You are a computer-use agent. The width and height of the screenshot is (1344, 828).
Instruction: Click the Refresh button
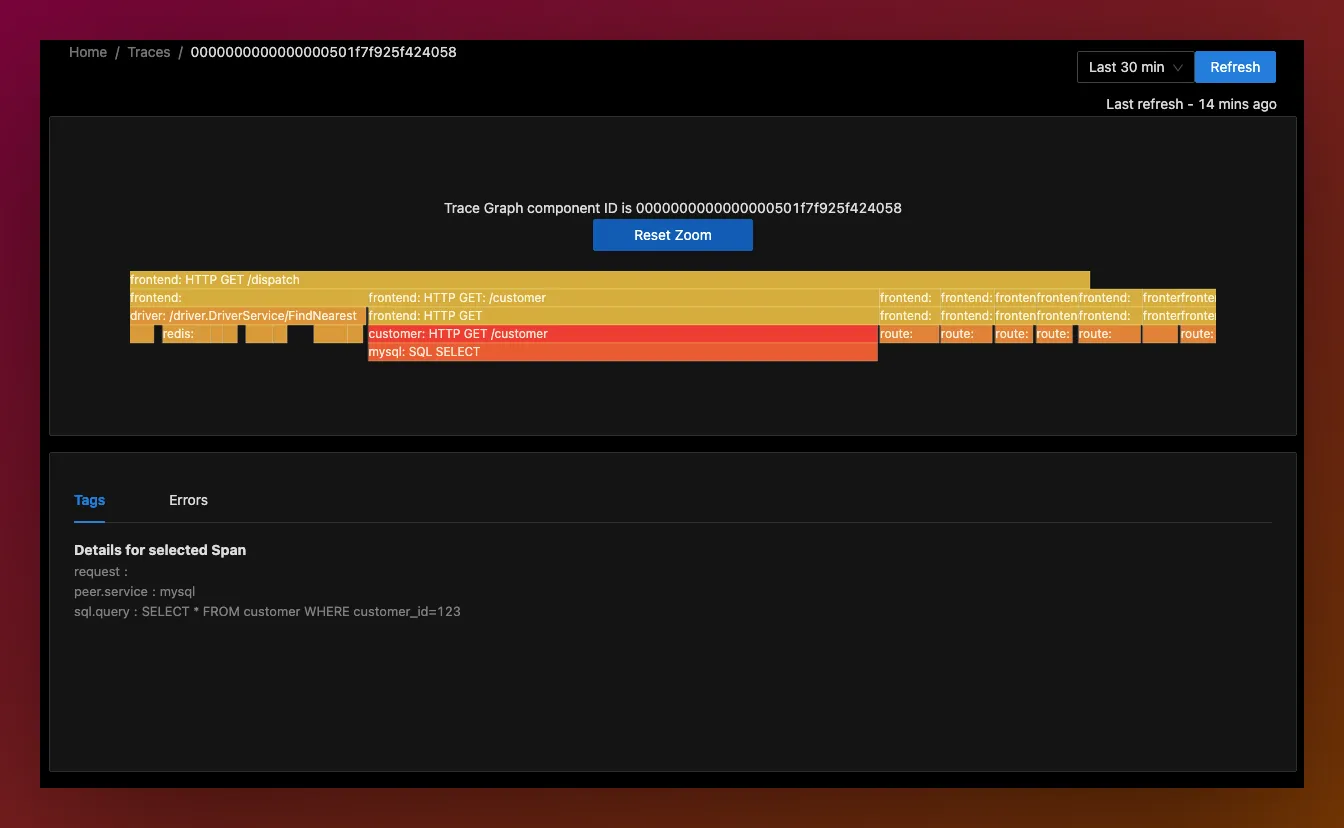pyautogui.click(x=1235, y=67)
